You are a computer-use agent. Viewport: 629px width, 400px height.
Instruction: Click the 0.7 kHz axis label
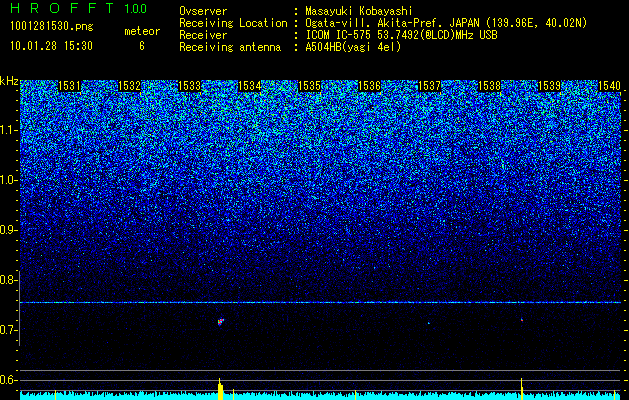(9, 330)
